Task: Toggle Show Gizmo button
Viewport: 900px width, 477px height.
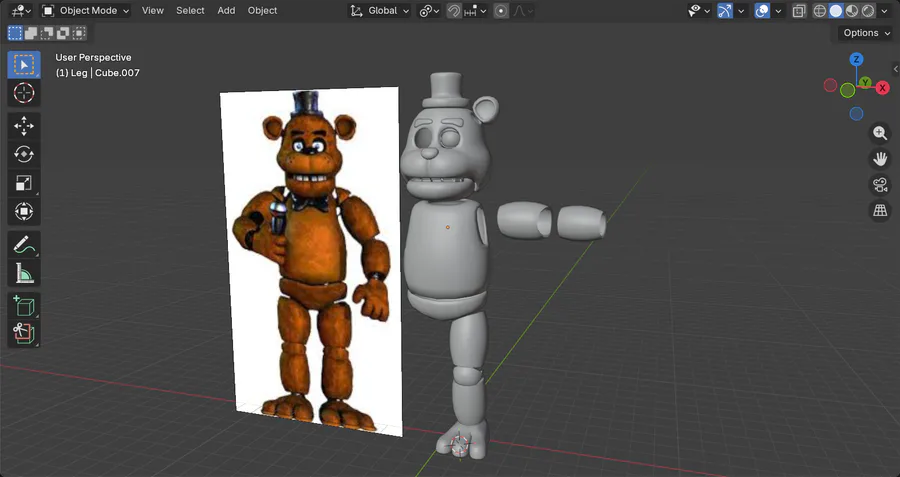Action: [725, 11]
